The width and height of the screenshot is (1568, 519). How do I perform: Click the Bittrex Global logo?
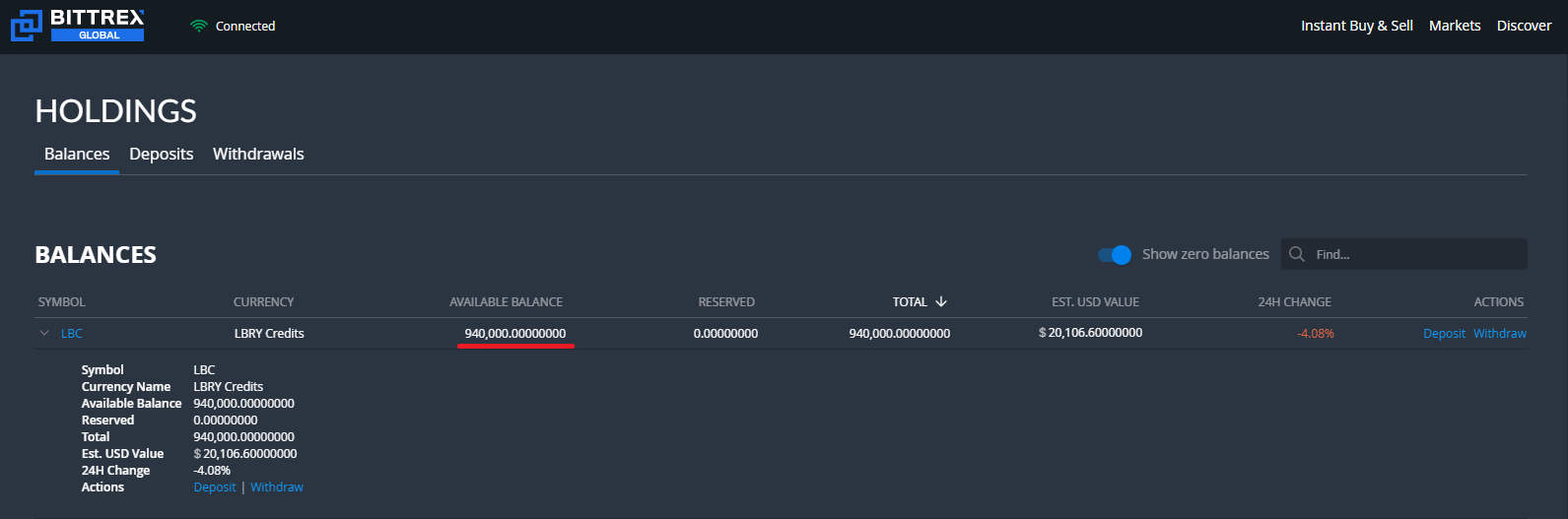pos(78,26)
